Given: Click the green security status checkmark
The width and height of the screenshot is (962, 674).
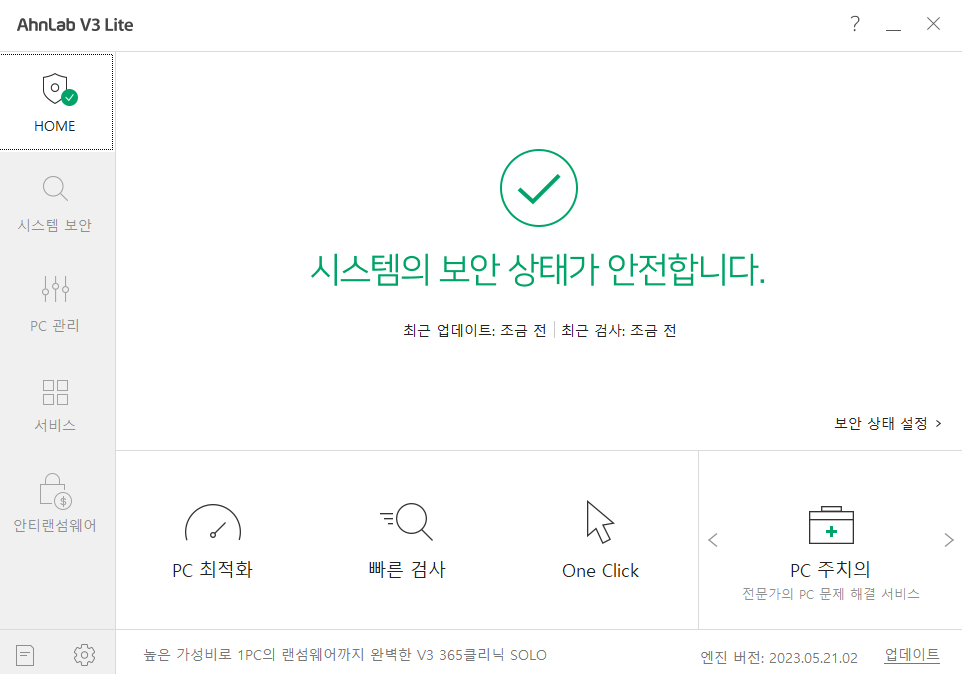Looking at the screenshot, I should [x=538, y=188].
